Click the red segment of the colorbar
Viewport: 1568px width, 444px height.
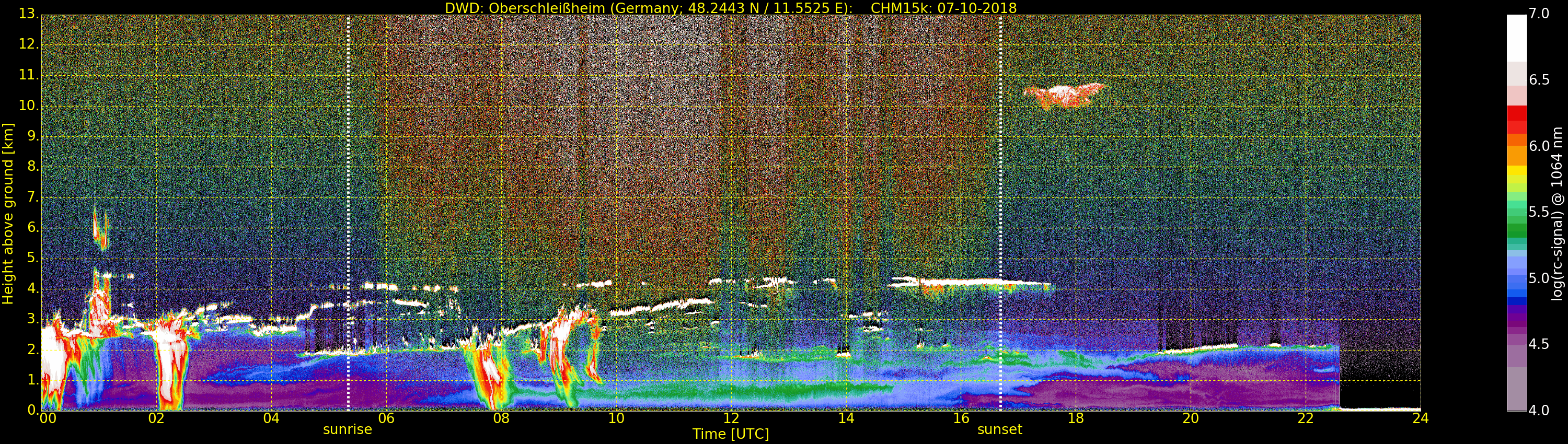[x=1516, y=119]
